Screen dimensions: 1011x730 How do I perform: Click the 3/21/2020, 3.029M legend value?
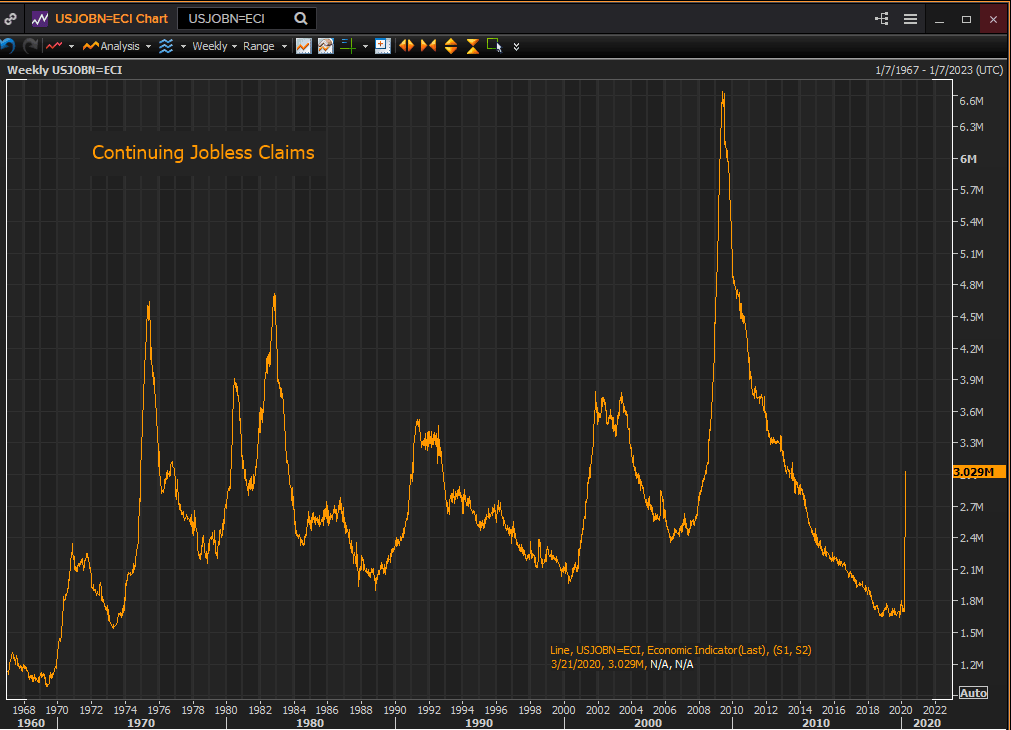[x=598, y=664]
